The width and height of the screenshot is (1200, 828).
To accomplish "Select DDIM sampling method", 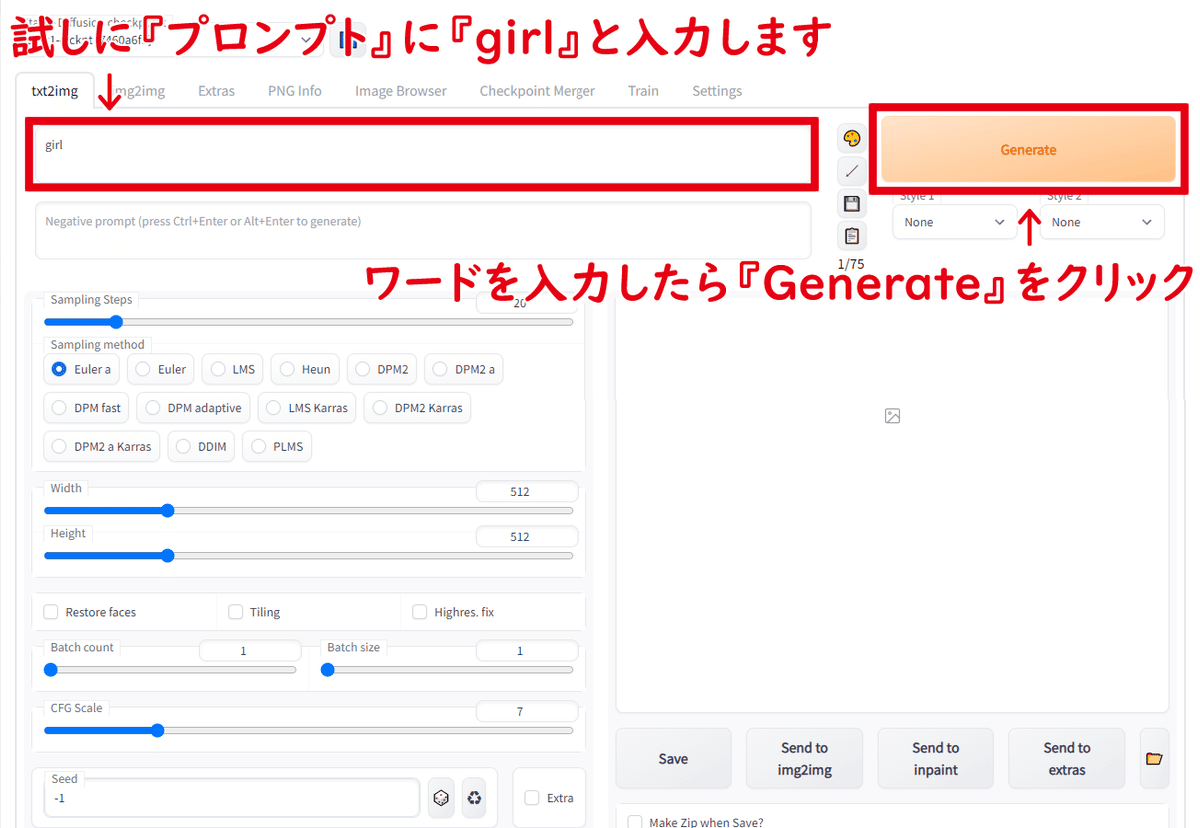I will pos(201,446).
